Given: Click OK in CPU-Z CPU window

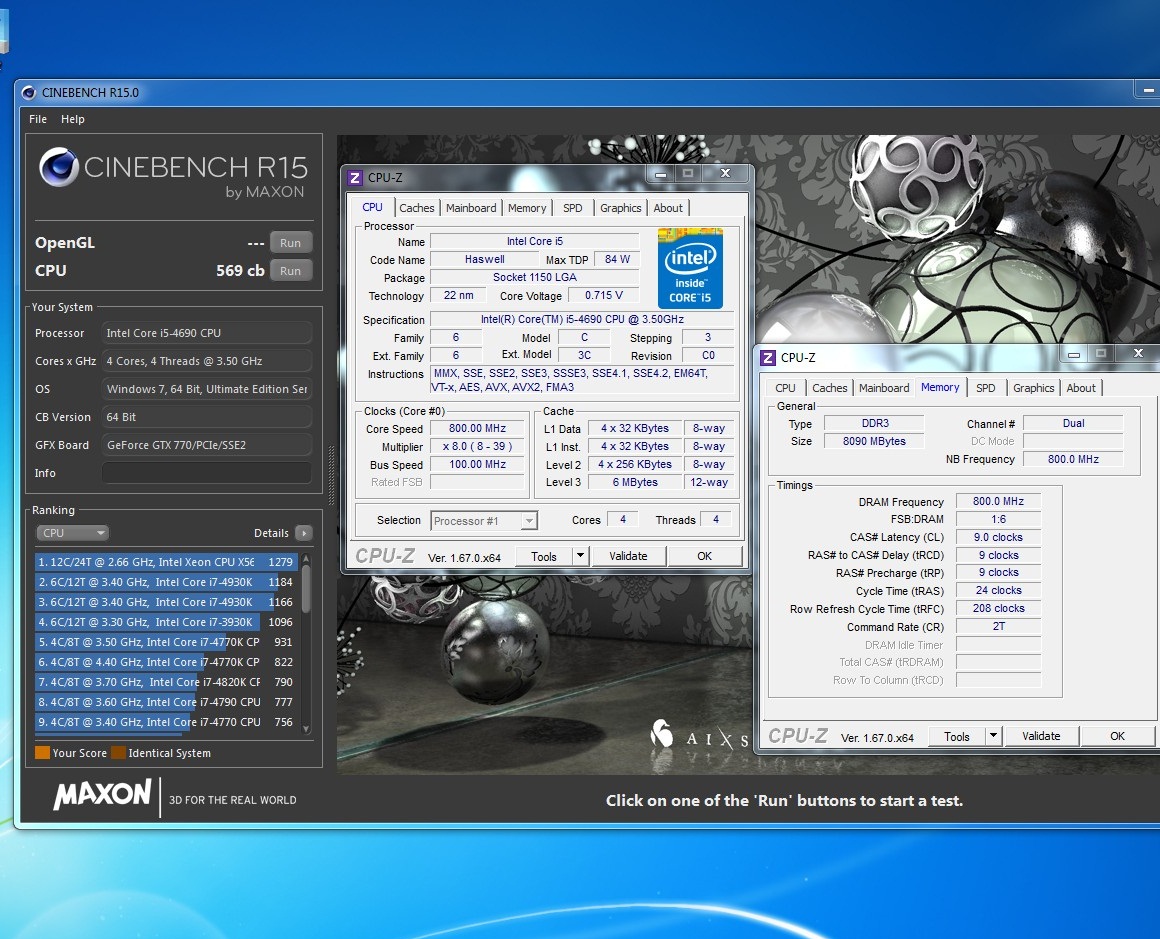Looking at the screenshot, I should [704, 556].
